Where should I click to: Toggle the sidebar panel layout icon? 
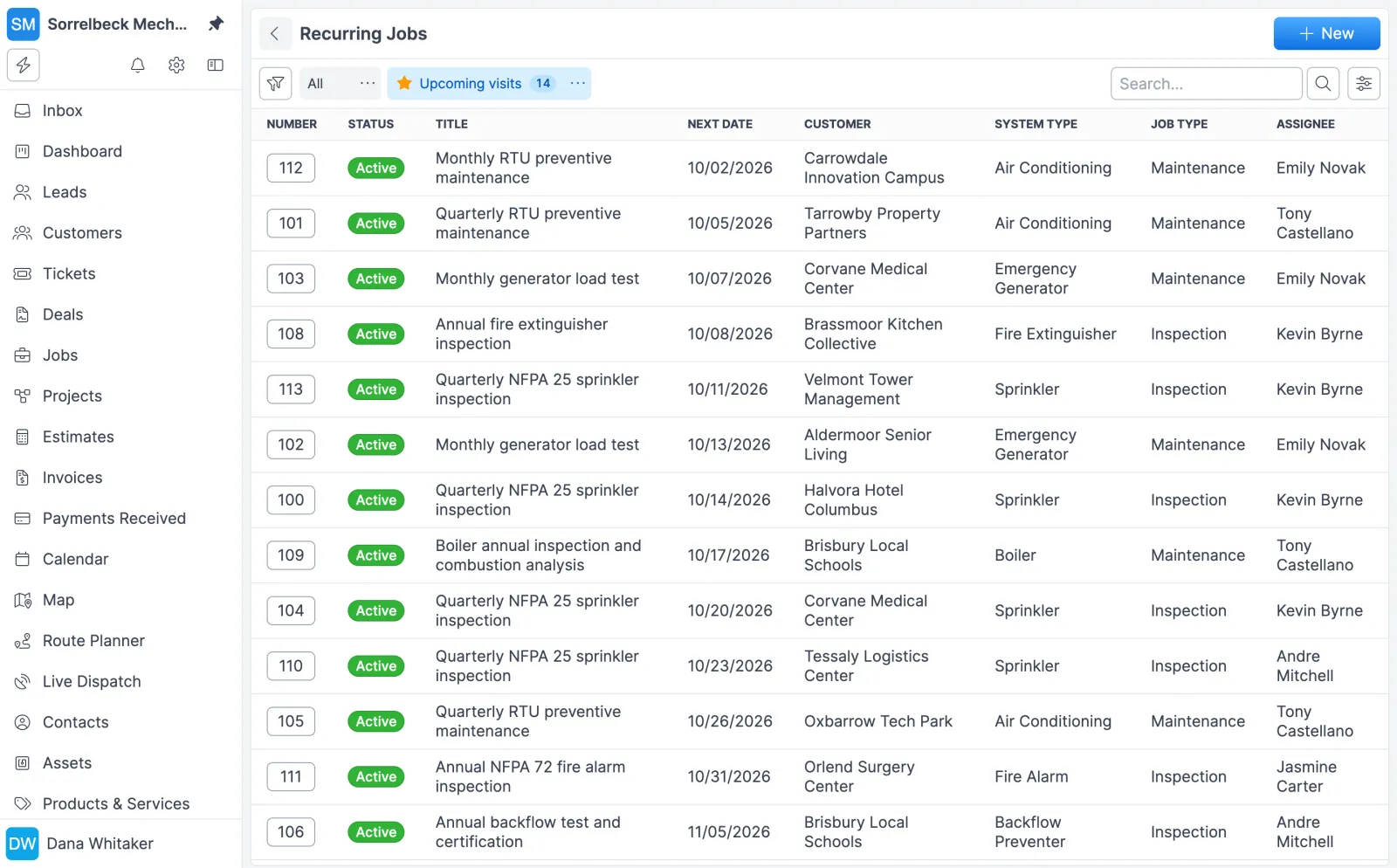(x=216, y=65)
